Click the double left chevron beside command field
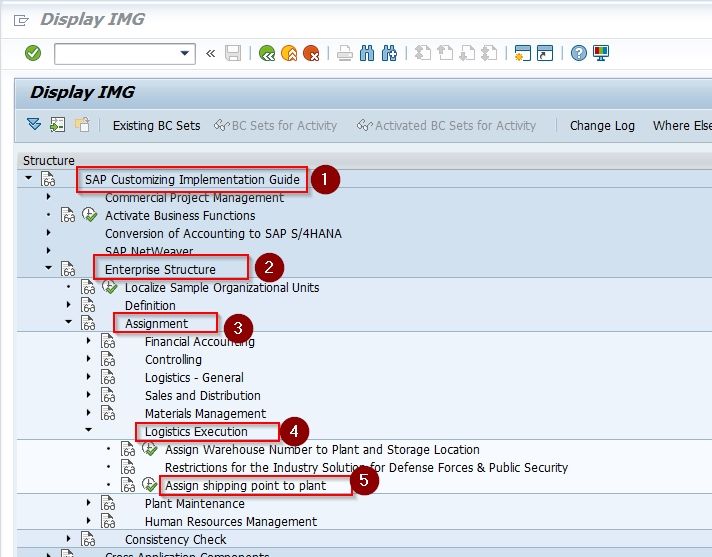Image resolution: width=712 pixels, height=557 pixels. point(210,54)
